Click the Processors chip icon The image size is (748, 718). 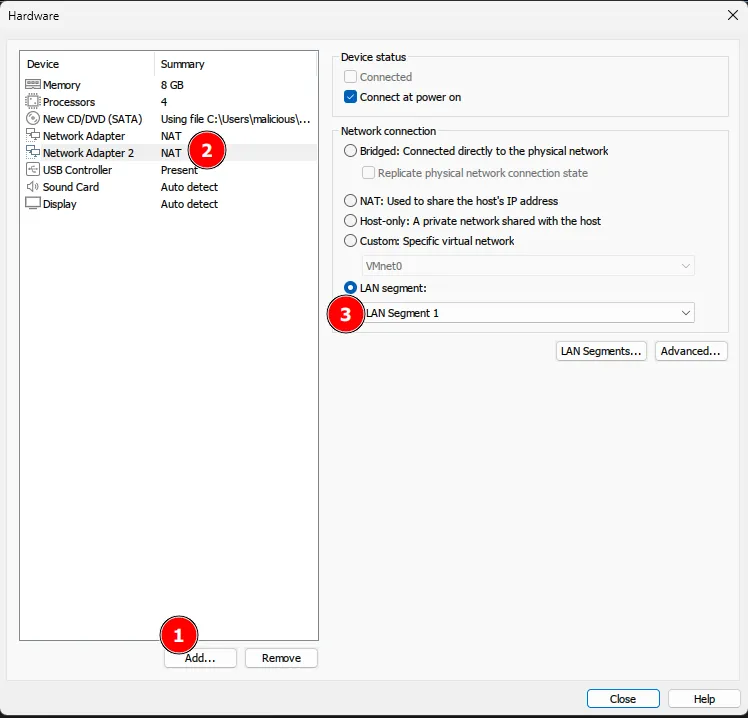pos(33,102)
